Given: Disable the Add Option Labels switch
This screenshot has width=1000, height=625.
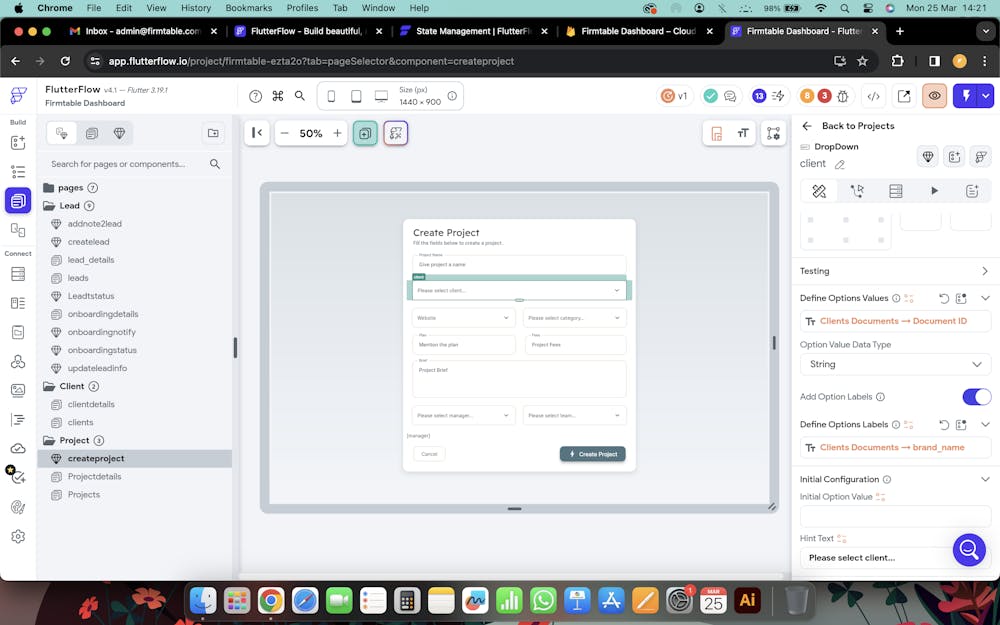Looking at the screenshot, I should click(976, 397).
